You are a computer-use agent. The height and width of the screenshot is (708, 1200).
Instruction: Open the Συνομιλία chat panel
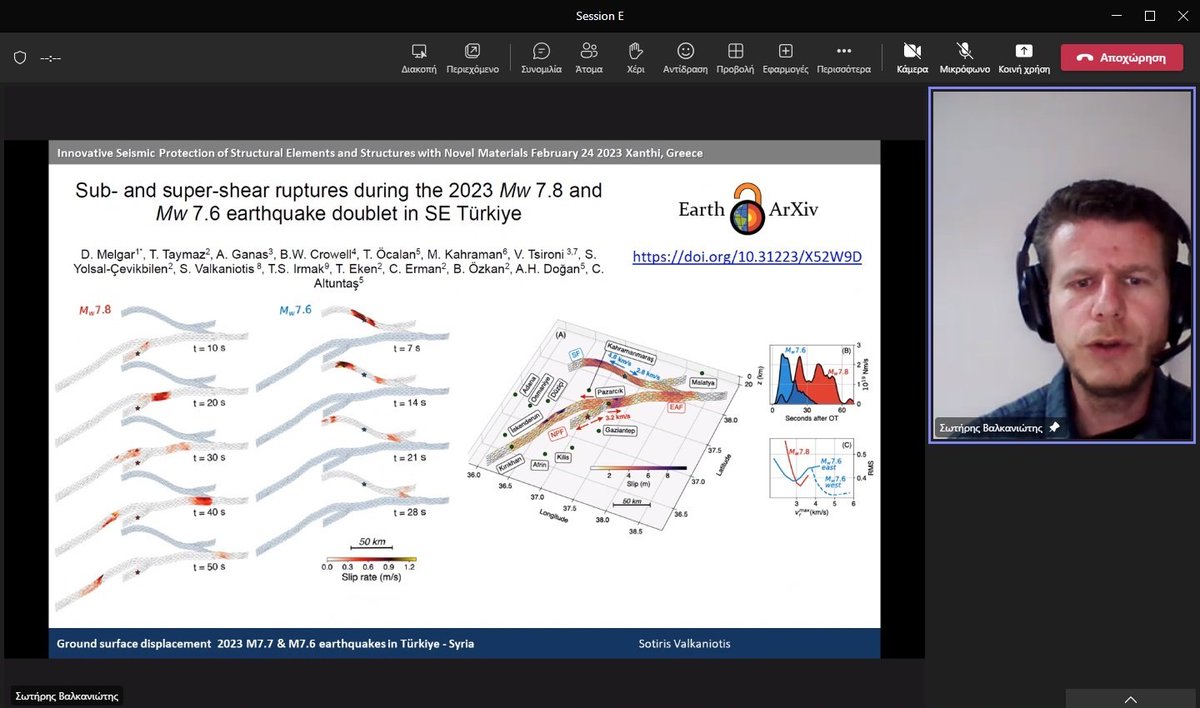click(541, 58)
